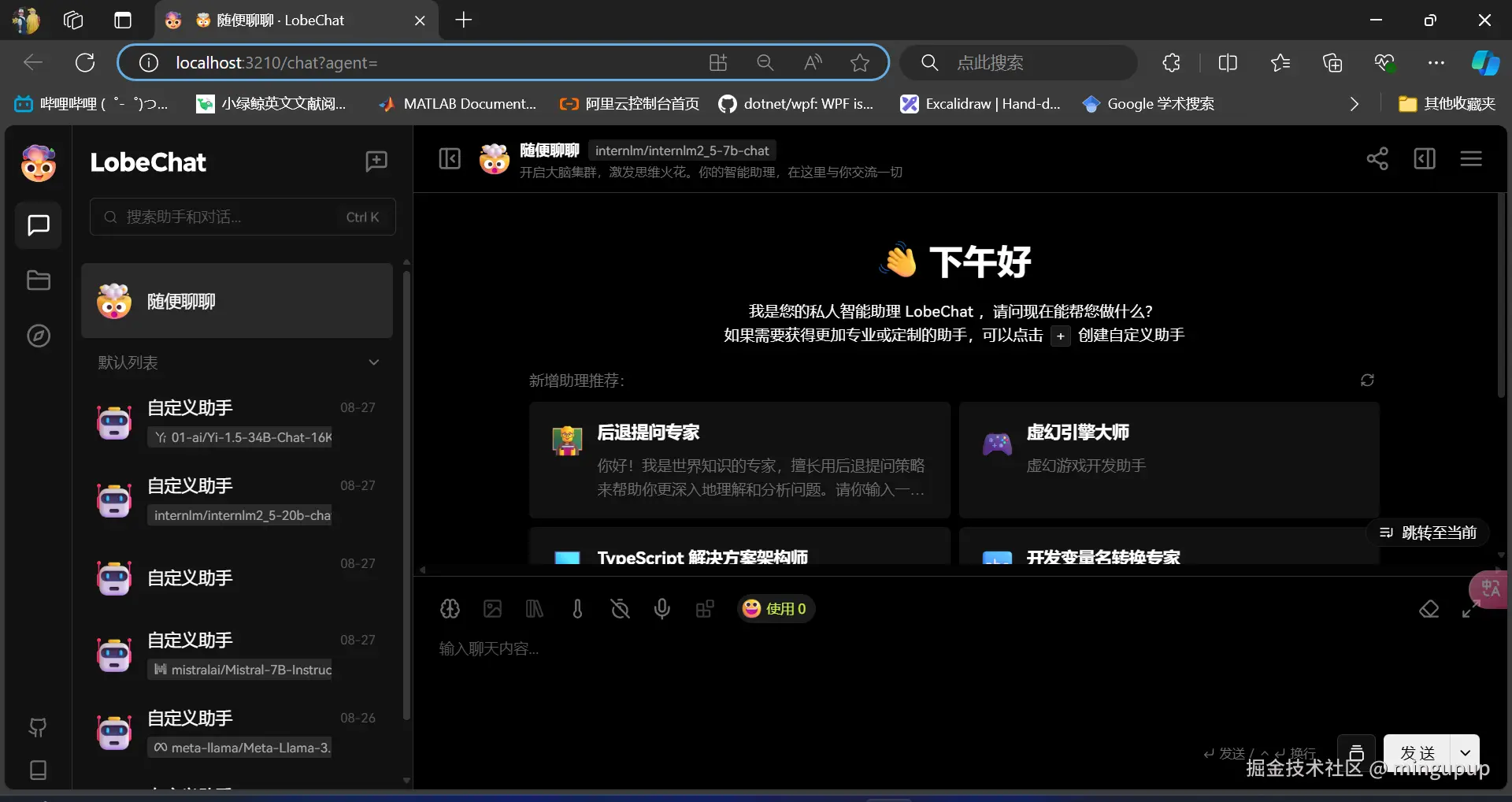Open the 虚幻引擎大师 assistant card

pos(1169,460)
